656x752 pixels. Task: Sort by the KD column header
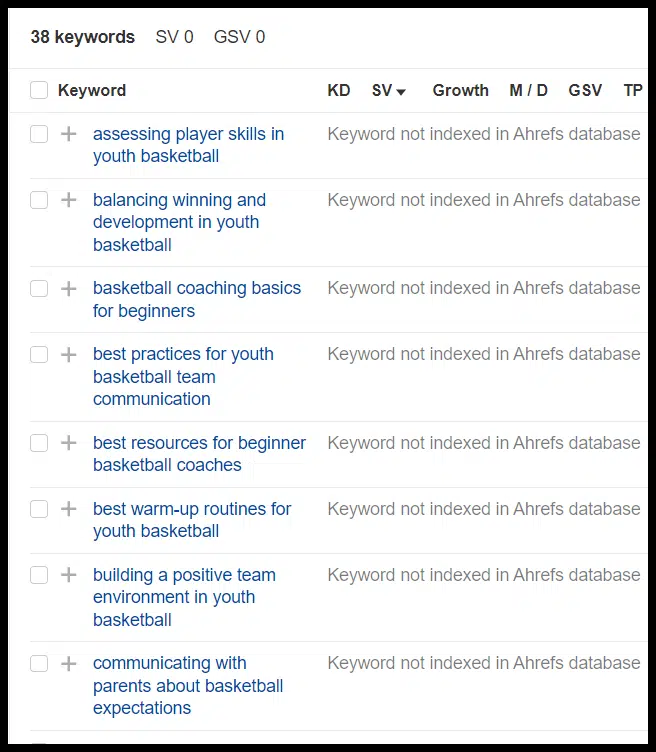[339, 90]
